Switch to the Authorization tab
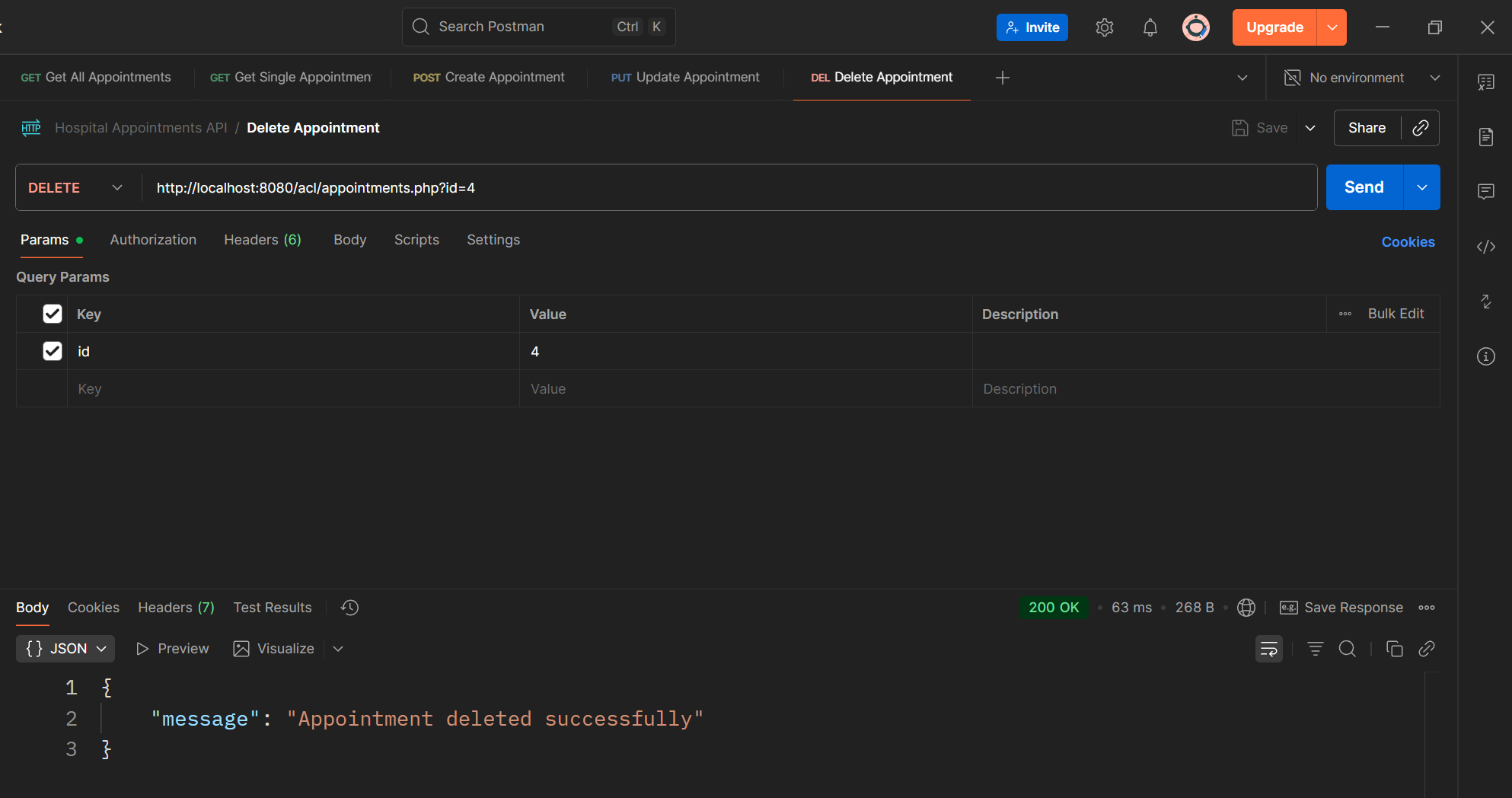Screen dimensions: 1512x798 click(x=153, y=240)
